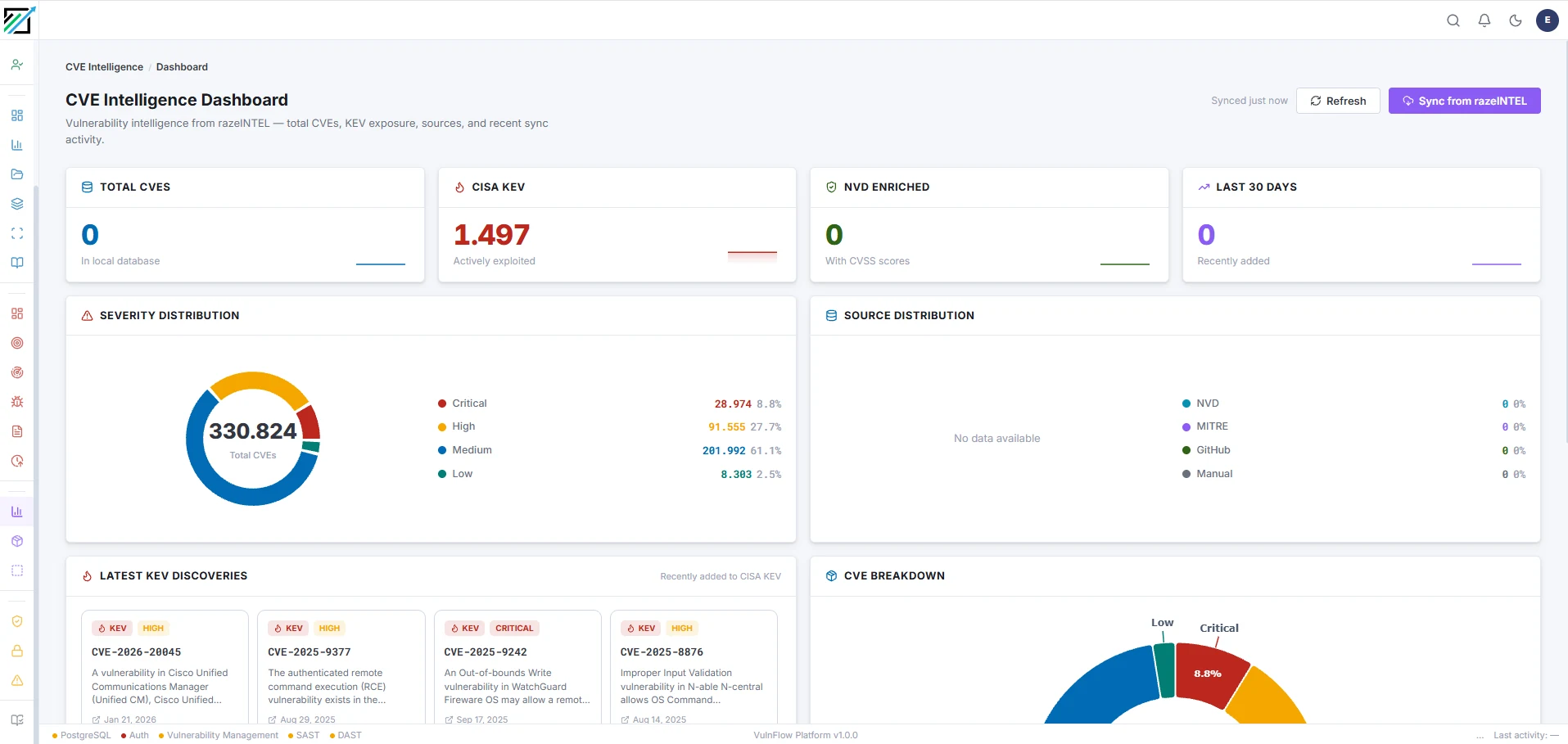Click the High severity legend dot
The height and width of the screenshot is (744, 1568).
442,426
